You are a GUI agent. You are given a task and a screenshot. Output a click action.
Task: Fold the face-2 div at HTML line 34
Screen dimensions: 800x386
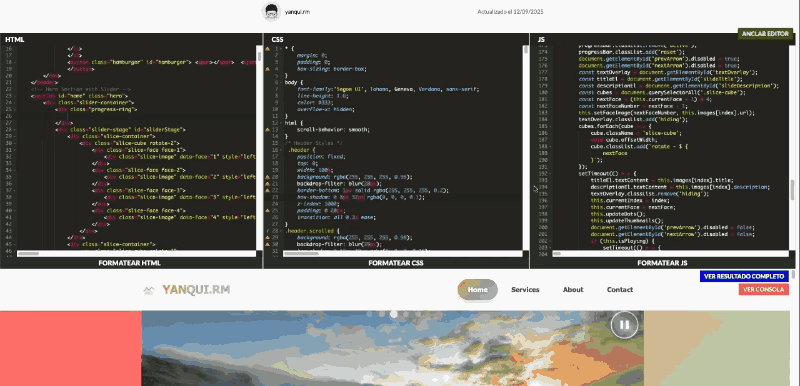(x=15, y=170)
